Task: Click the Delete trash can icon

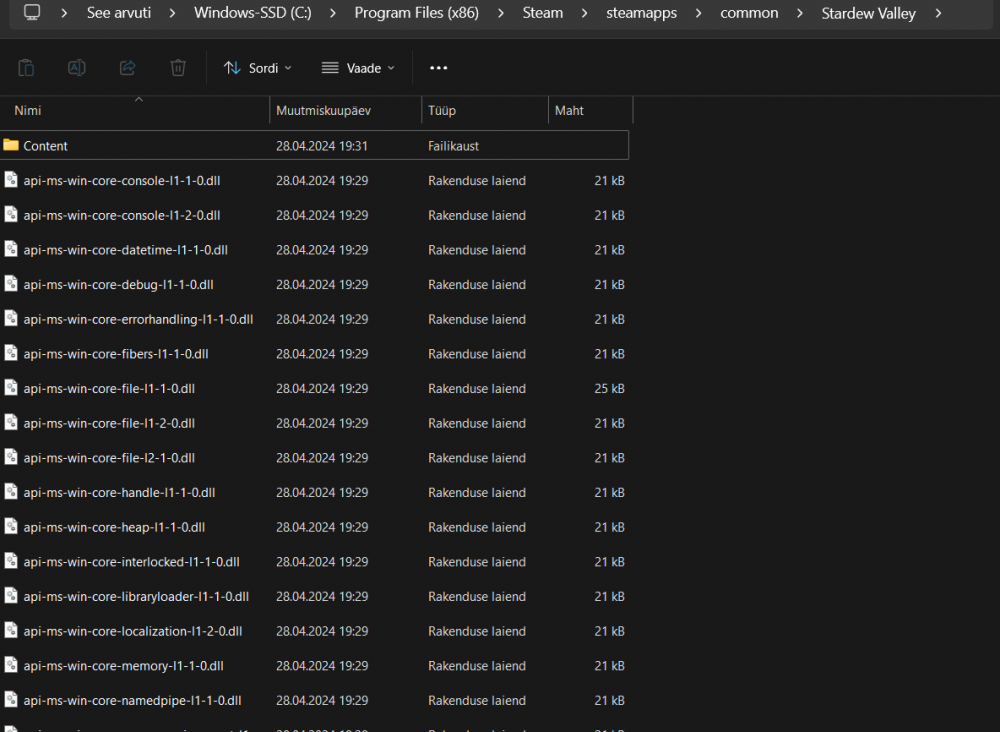Action: [x=178, y=68]
